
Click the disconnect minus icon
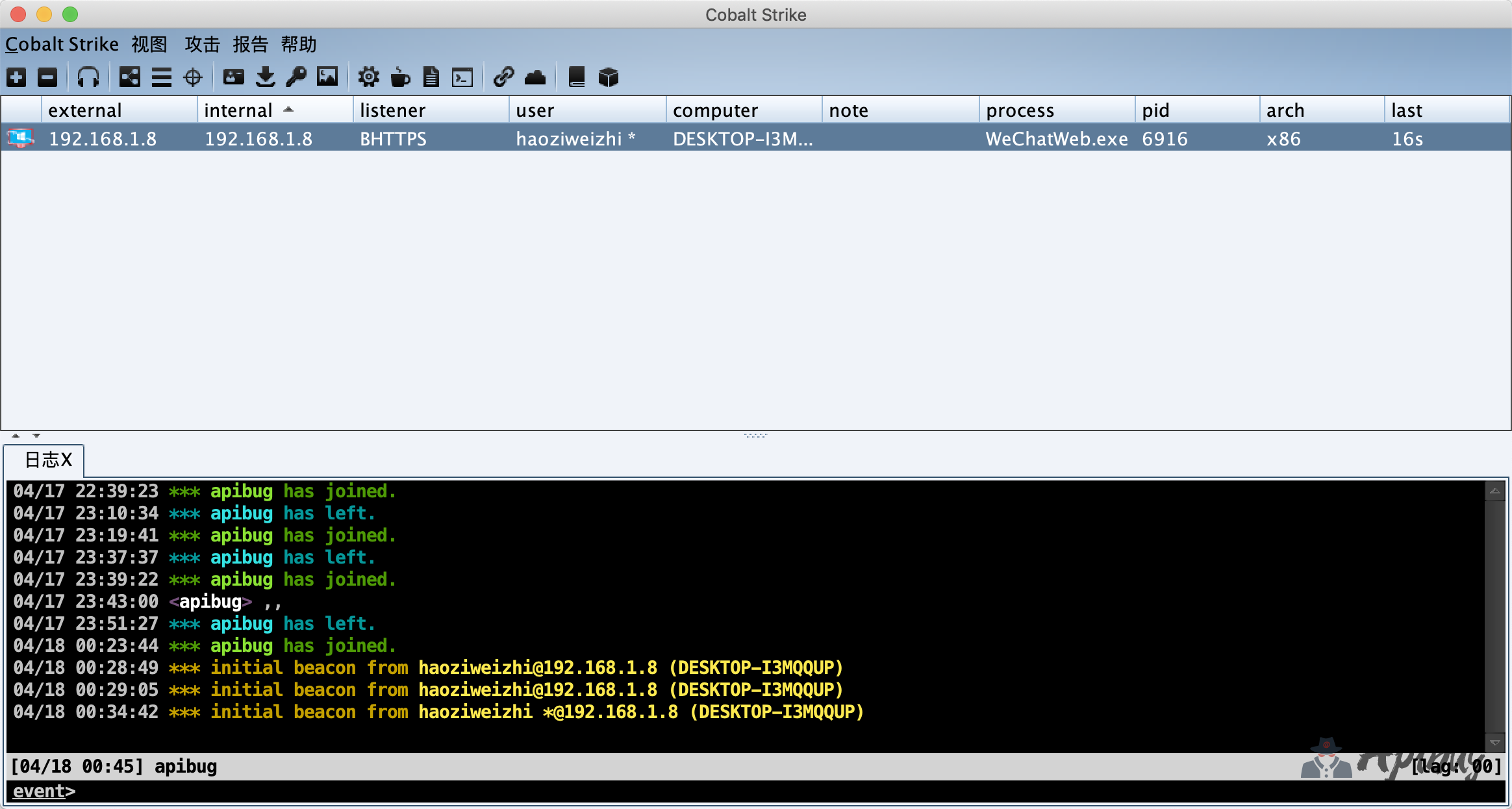click(x=47, y=77)
